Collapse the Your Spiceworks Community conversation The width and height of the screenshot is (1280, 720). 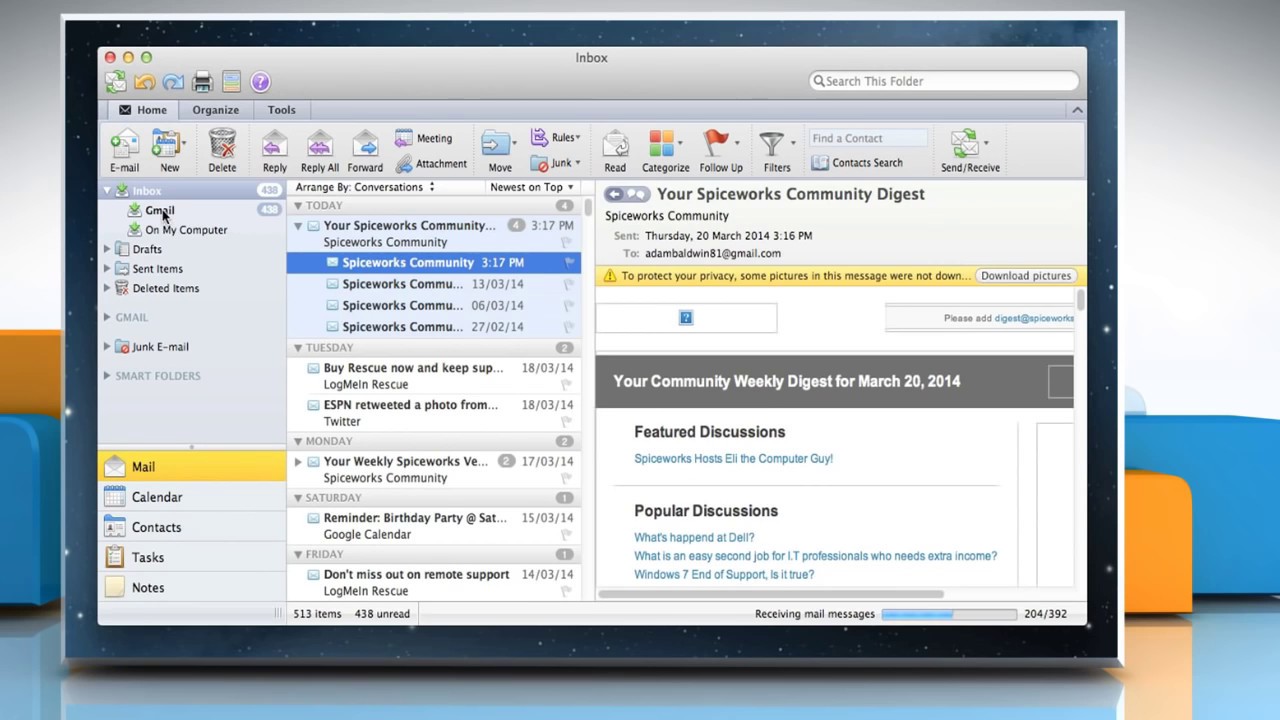pos(298,226)
